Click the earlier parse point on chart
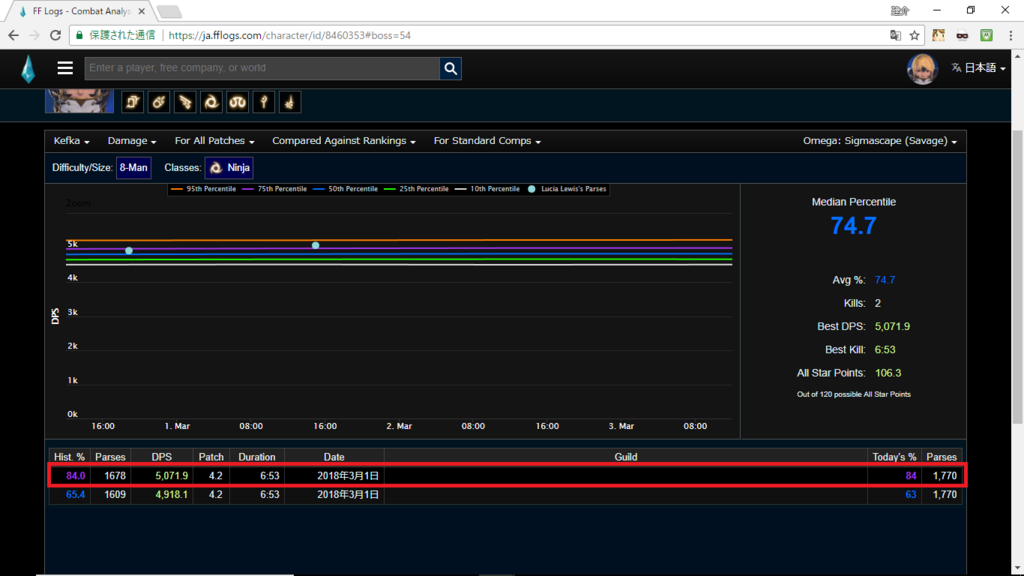 [x=129, y=251]
